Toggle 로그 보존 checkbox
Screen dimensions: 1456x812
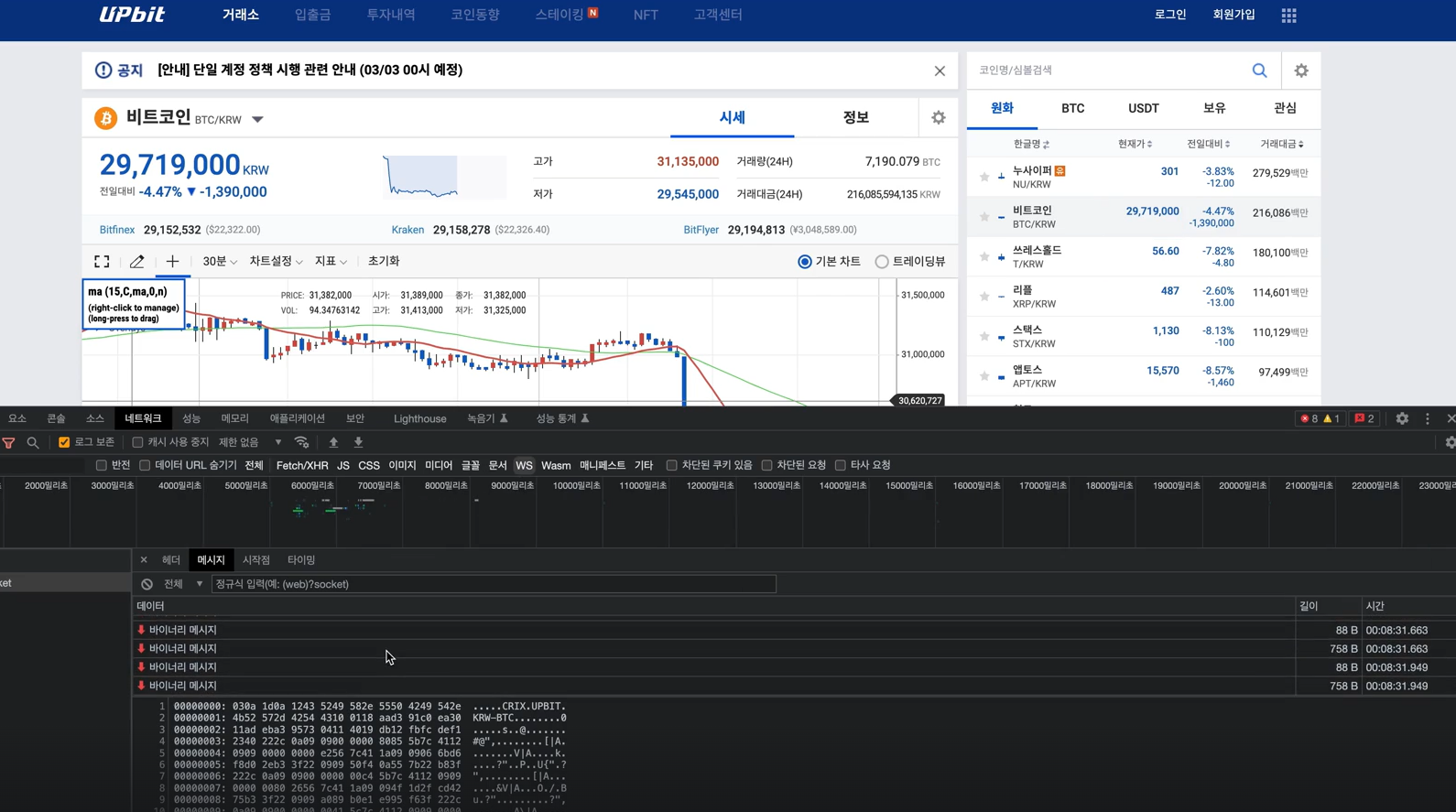[64, 442]
